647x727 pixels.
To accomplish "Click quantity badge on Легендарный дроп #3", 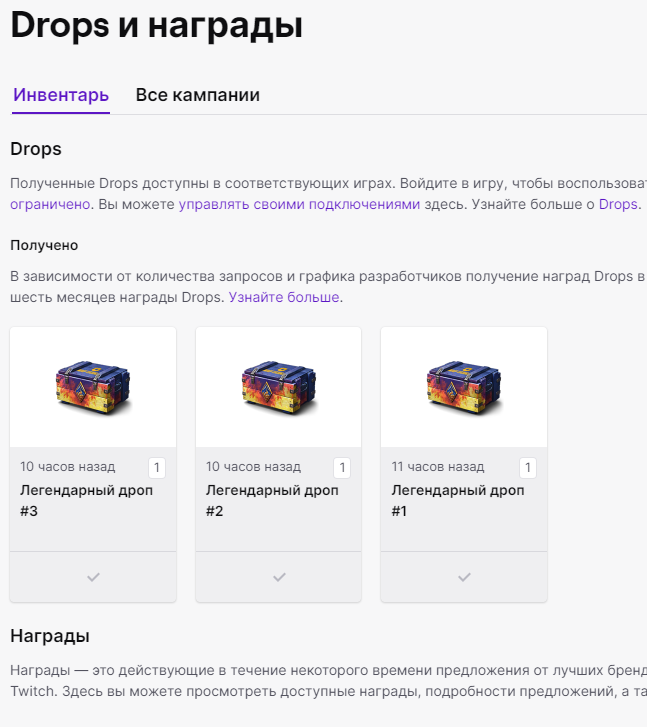I will [157, 468].
